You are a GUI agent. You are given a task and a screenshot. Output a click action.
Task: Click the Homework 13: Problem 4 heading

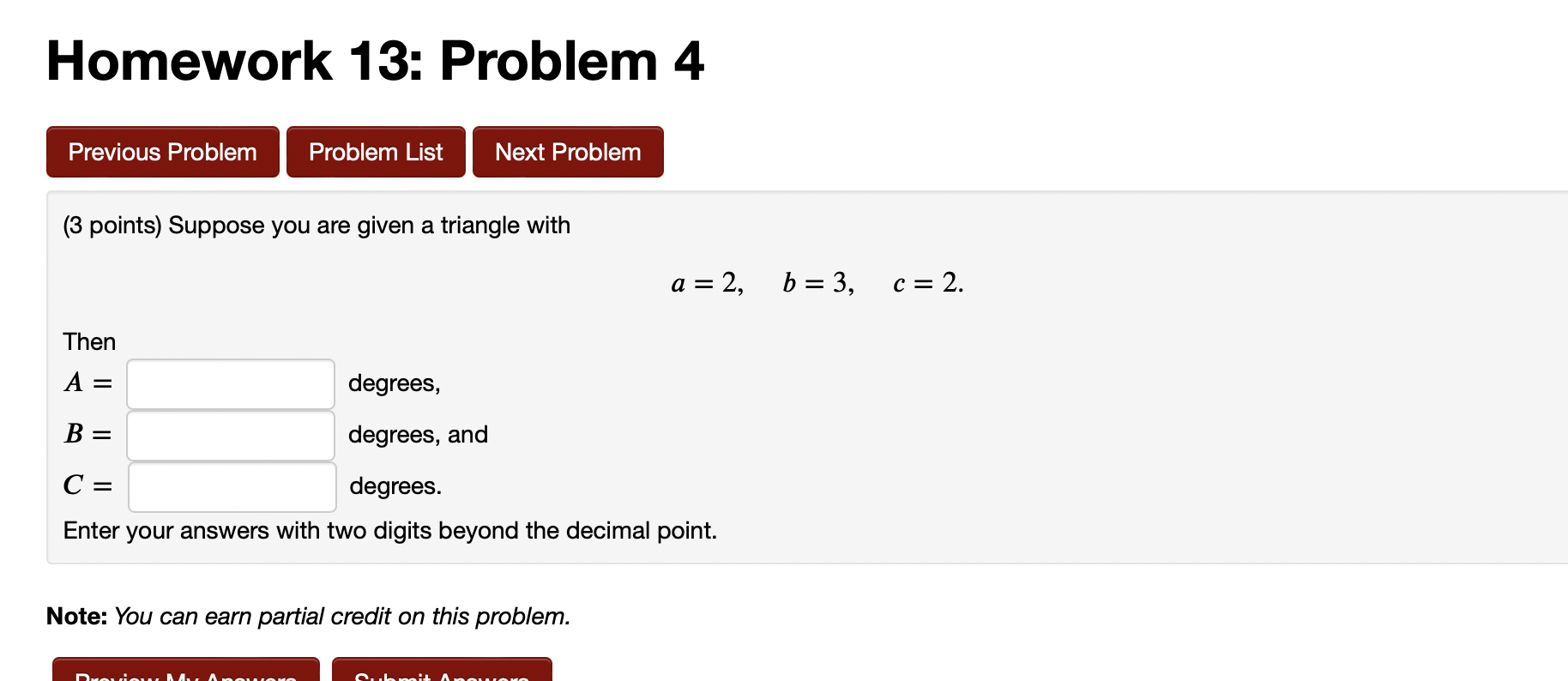tap(373, 60)
